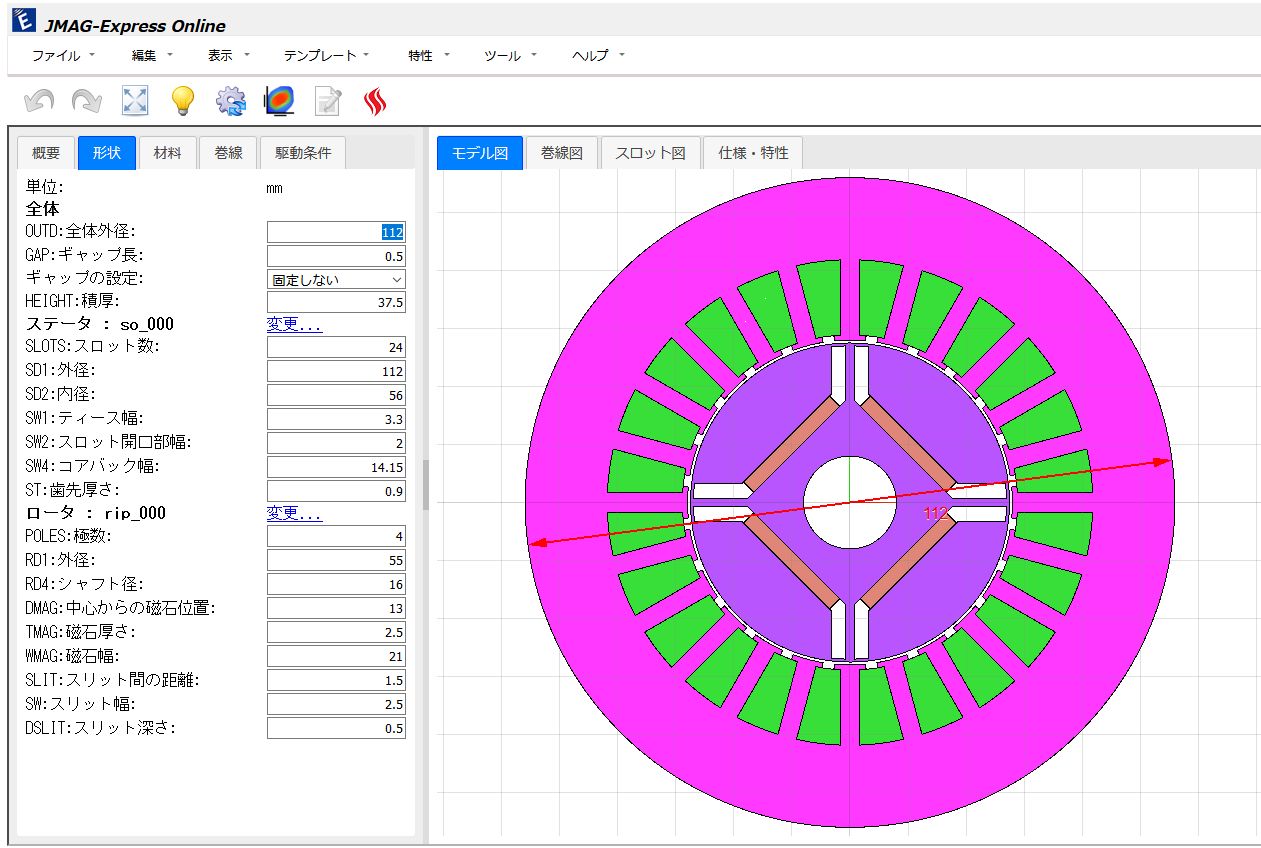Open the ファイル menu
1261x848 pixels.
coord(57,56)
